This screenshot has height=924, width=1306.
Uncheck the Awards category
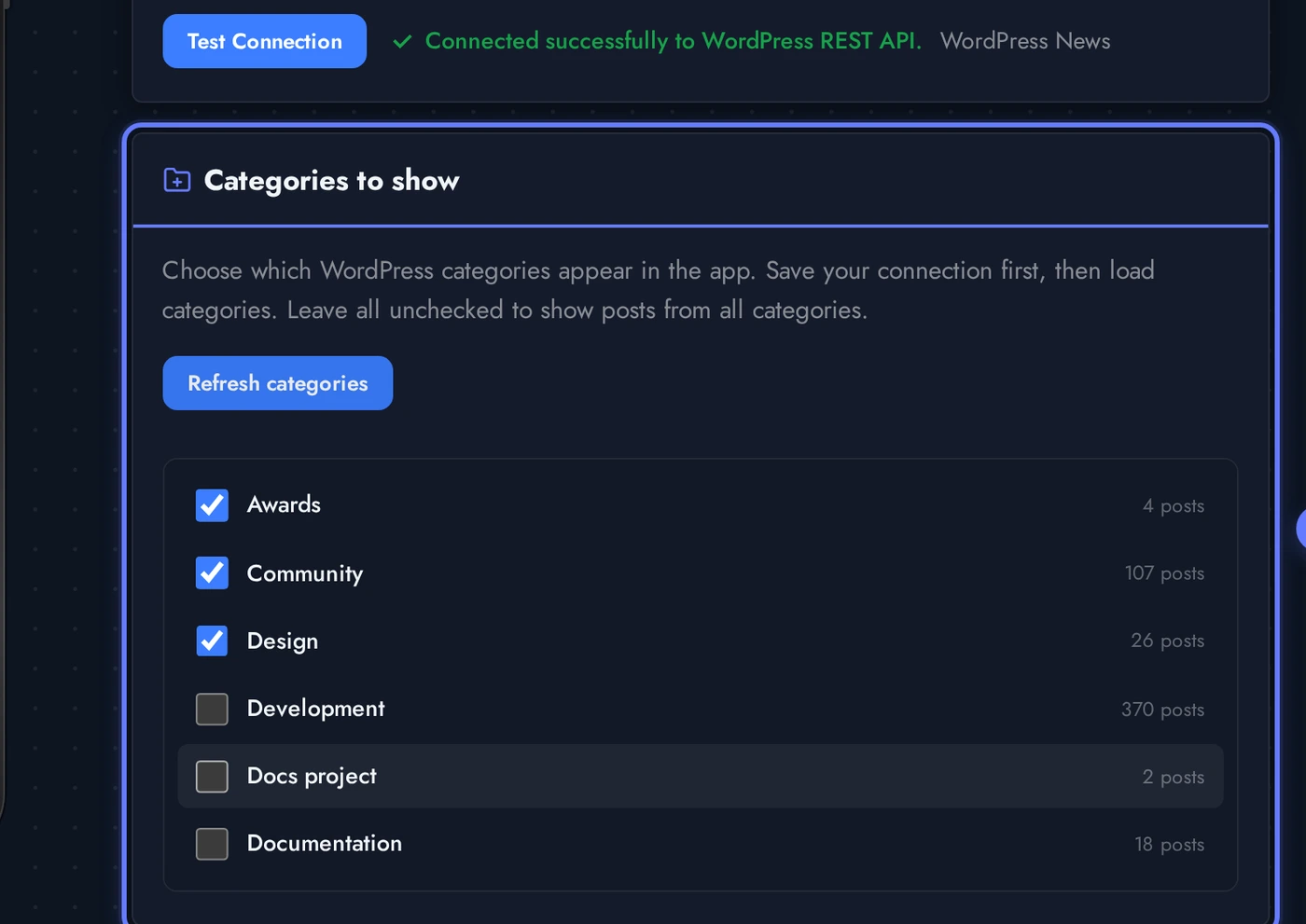click(x=212, y=504)
